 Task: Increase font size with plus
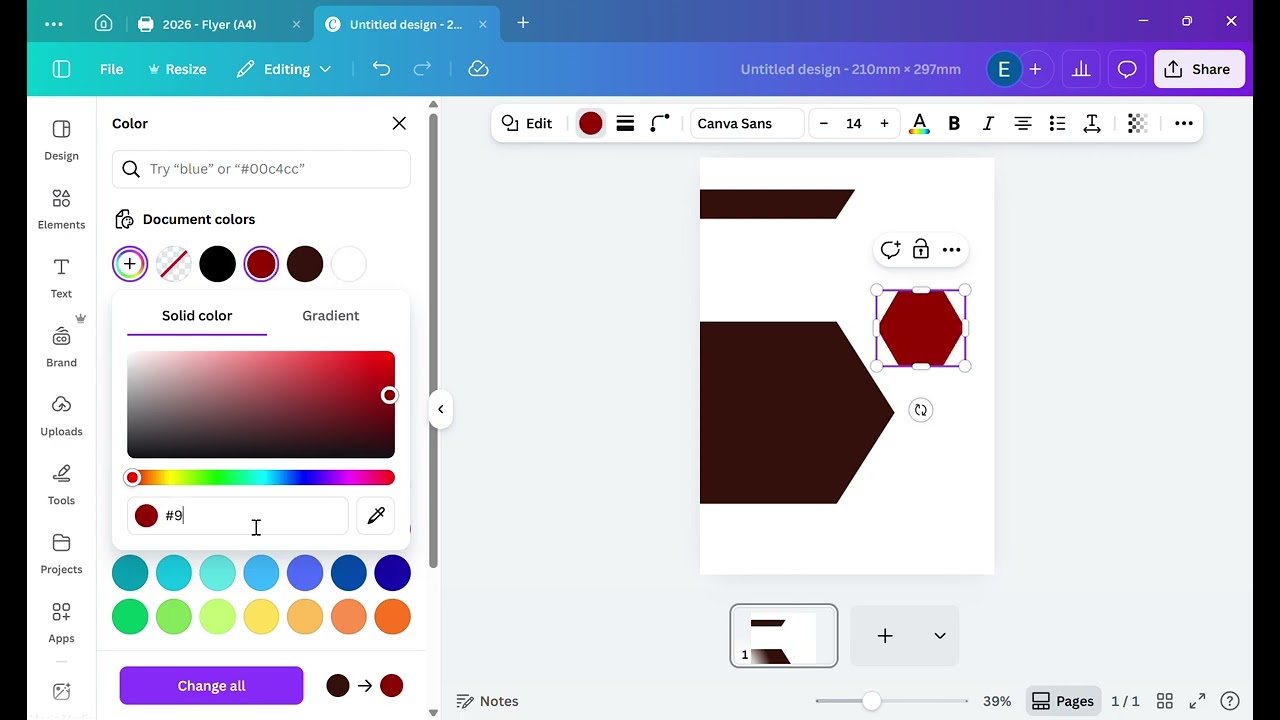click(884, 124)
